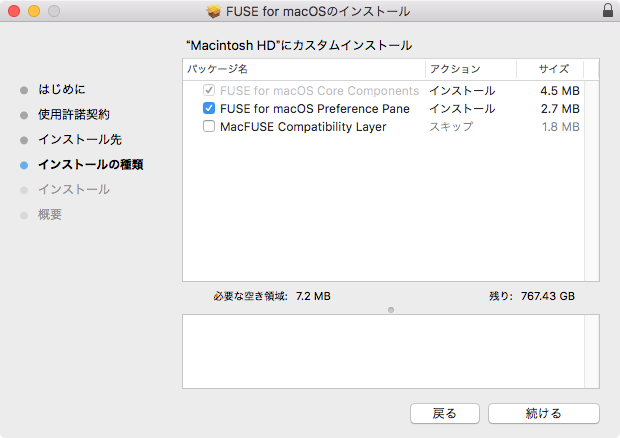Click the アクション column header
This screenshot has height=438, width=620.
tap(471, 69)
